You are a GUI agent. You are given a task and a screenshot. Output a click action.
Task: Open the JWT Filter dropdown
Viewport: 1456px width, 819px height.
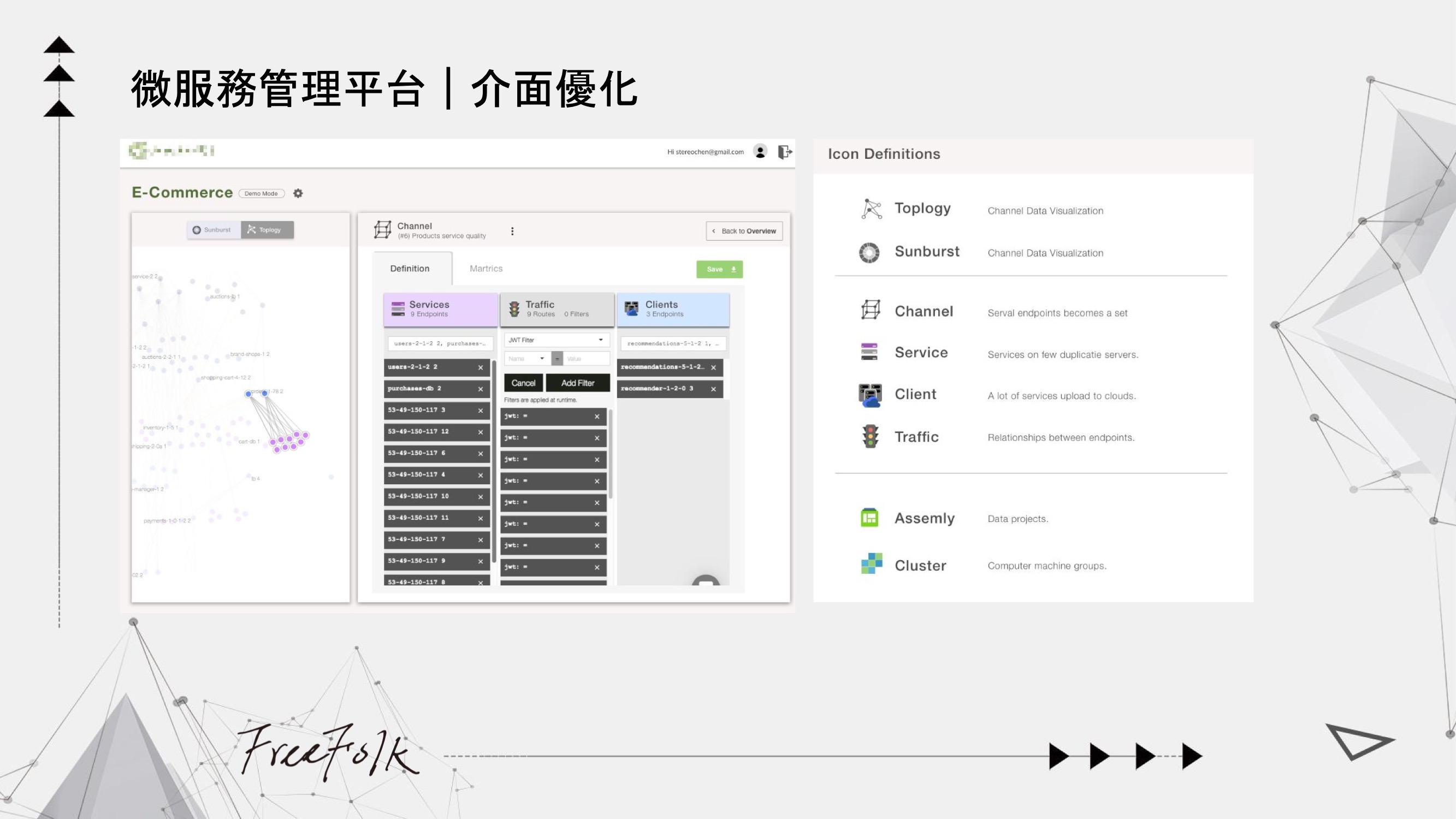(555, 340)
